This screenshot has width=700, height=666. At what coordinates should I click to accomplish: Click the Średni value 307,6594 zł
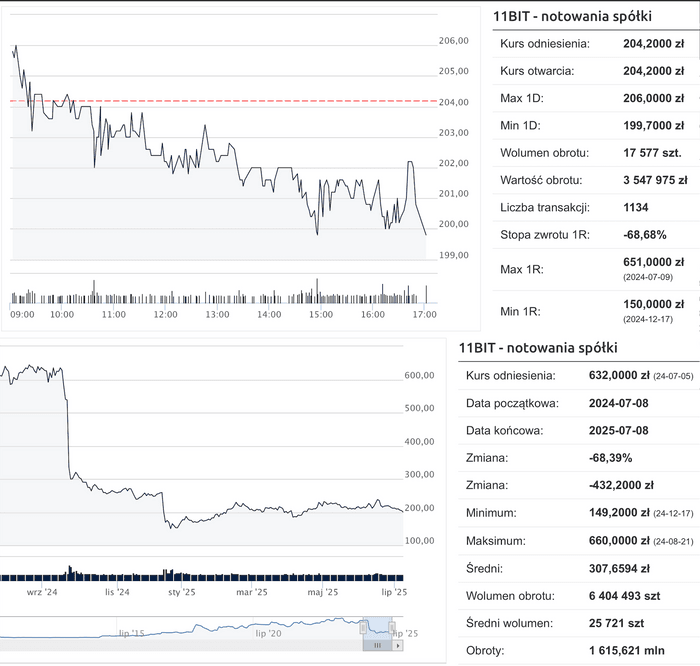click(x=619, y=569)
